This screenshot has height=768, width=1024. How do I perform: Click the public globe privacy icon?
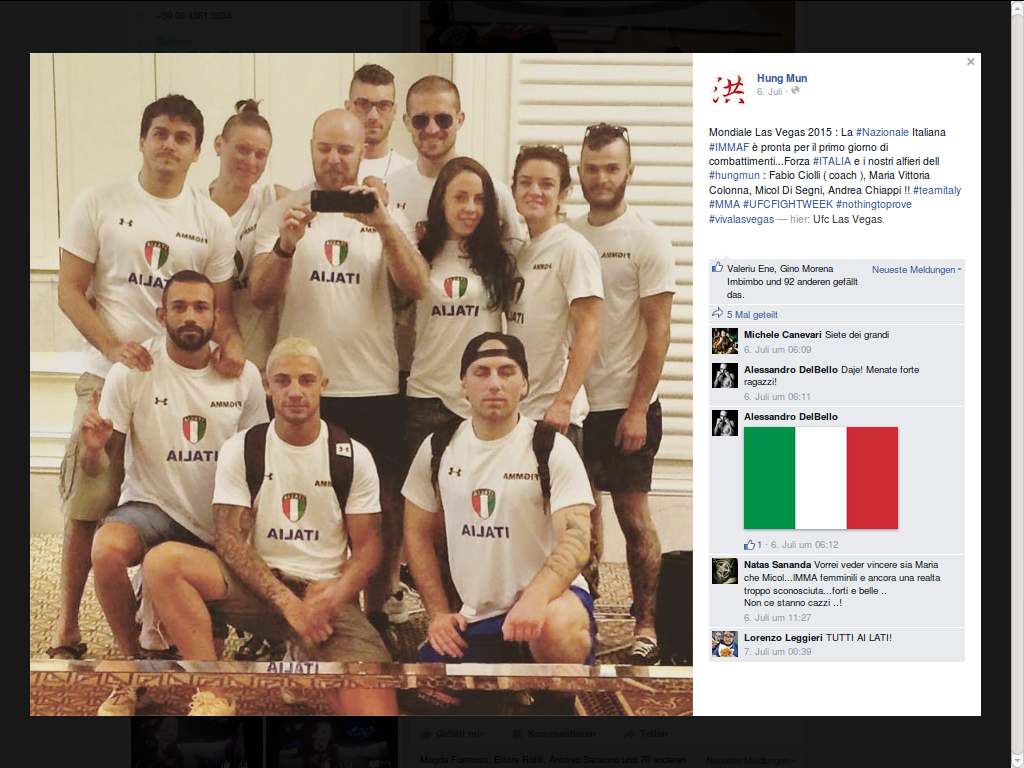(x=795, y=91)
